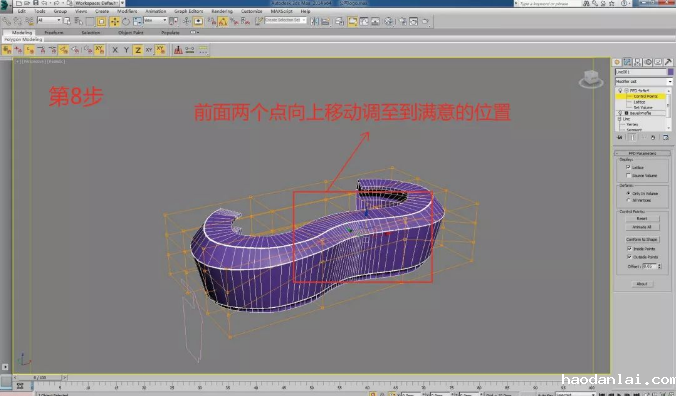Open the object color swatch

[x=670, y=72]
